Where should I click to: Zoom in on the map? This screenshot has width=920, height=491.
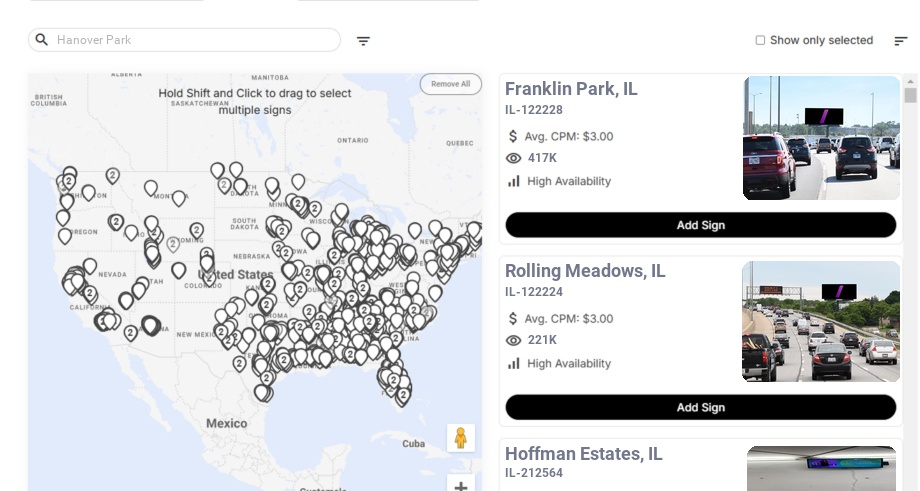point(461,486)
